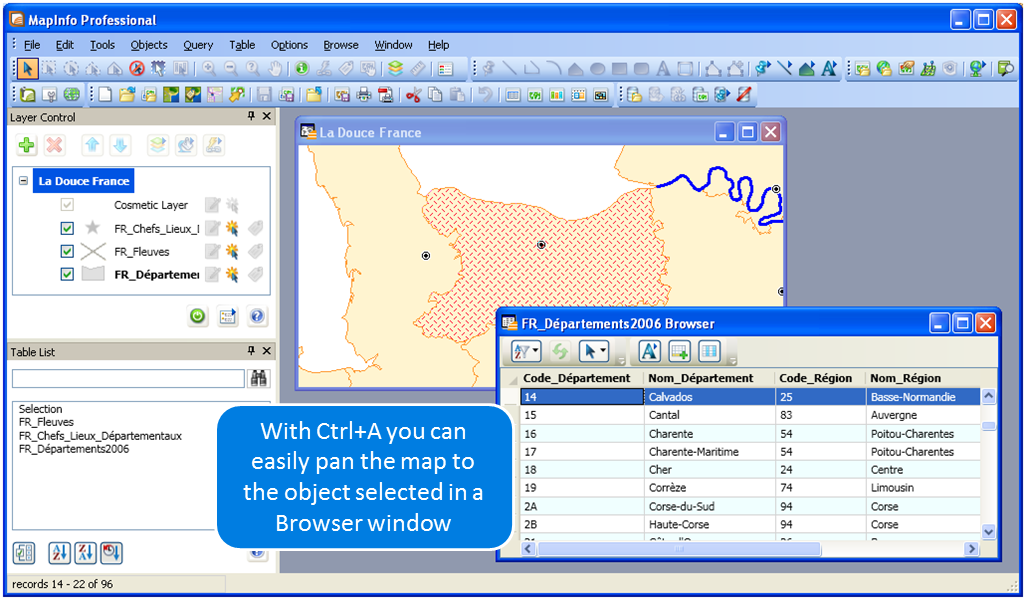Image resolution: width=1028 pixels, height=601 pixels.
Task: Click the Browser font style 'A' button
Action: (x=649, y=352)
